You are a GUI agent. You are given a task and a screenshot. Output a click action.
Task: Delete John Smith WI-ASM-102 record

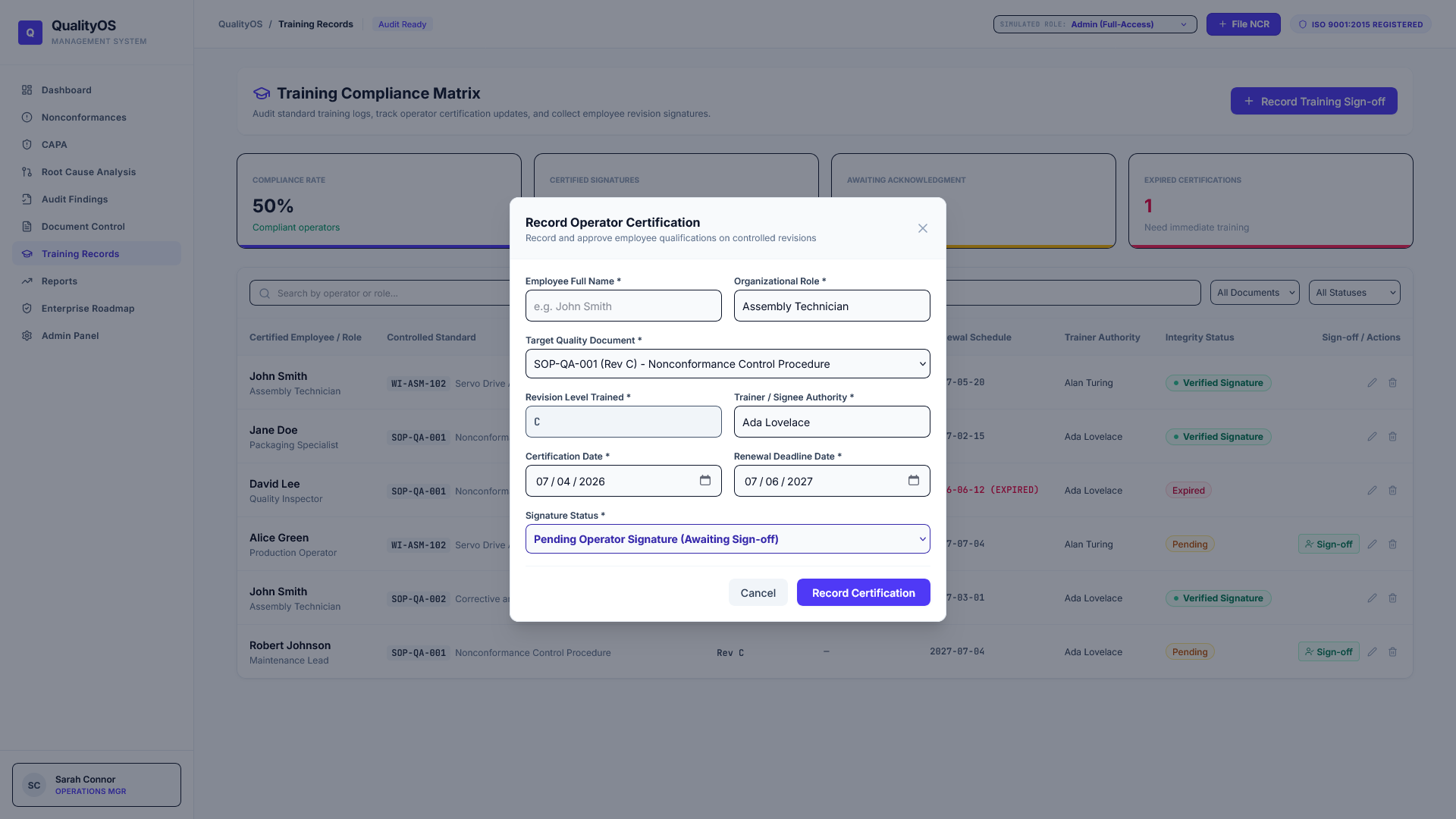(x=1392, y=383)
